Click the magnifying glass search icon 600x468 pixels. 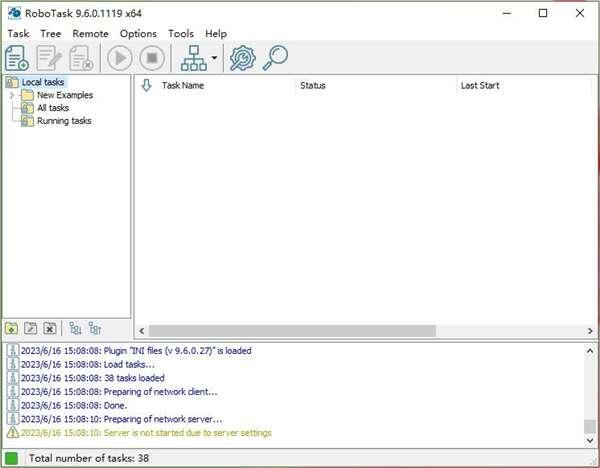(275, 58)
